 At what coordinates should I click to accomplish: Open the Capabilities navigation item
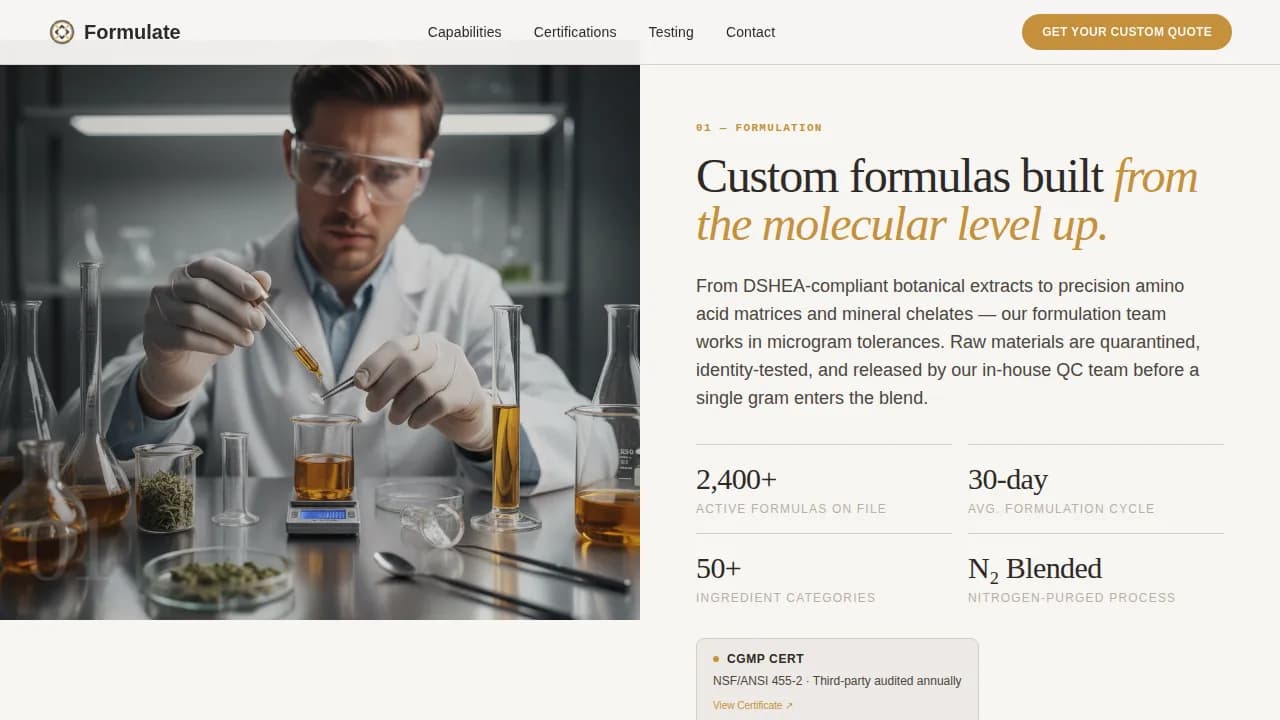coord(464,32)
